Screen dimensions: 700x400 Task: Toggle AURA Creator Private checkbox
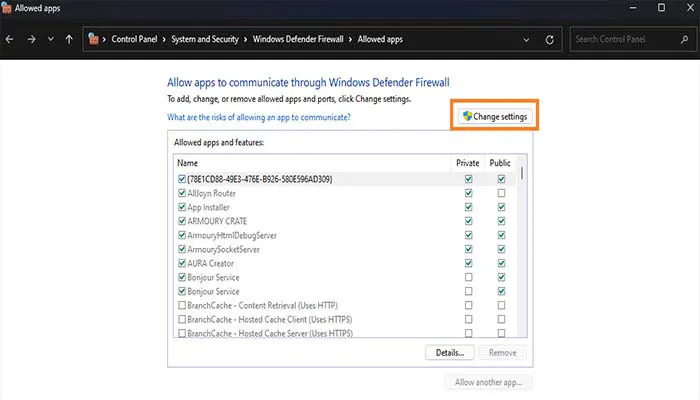pos(468,263)
